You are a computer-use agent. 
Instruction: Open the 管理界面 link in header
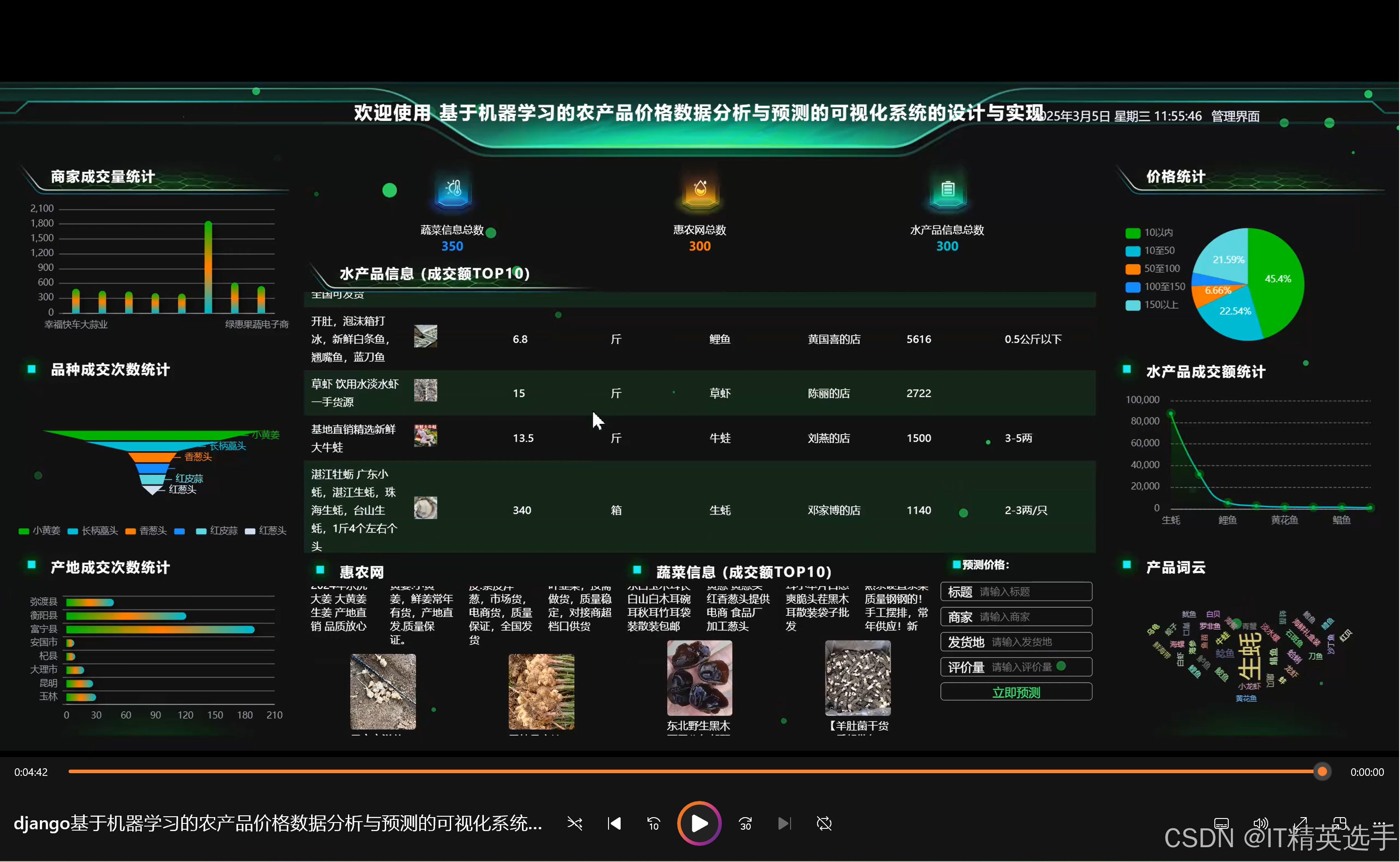pyautogui.click(x=1235, y=116)
